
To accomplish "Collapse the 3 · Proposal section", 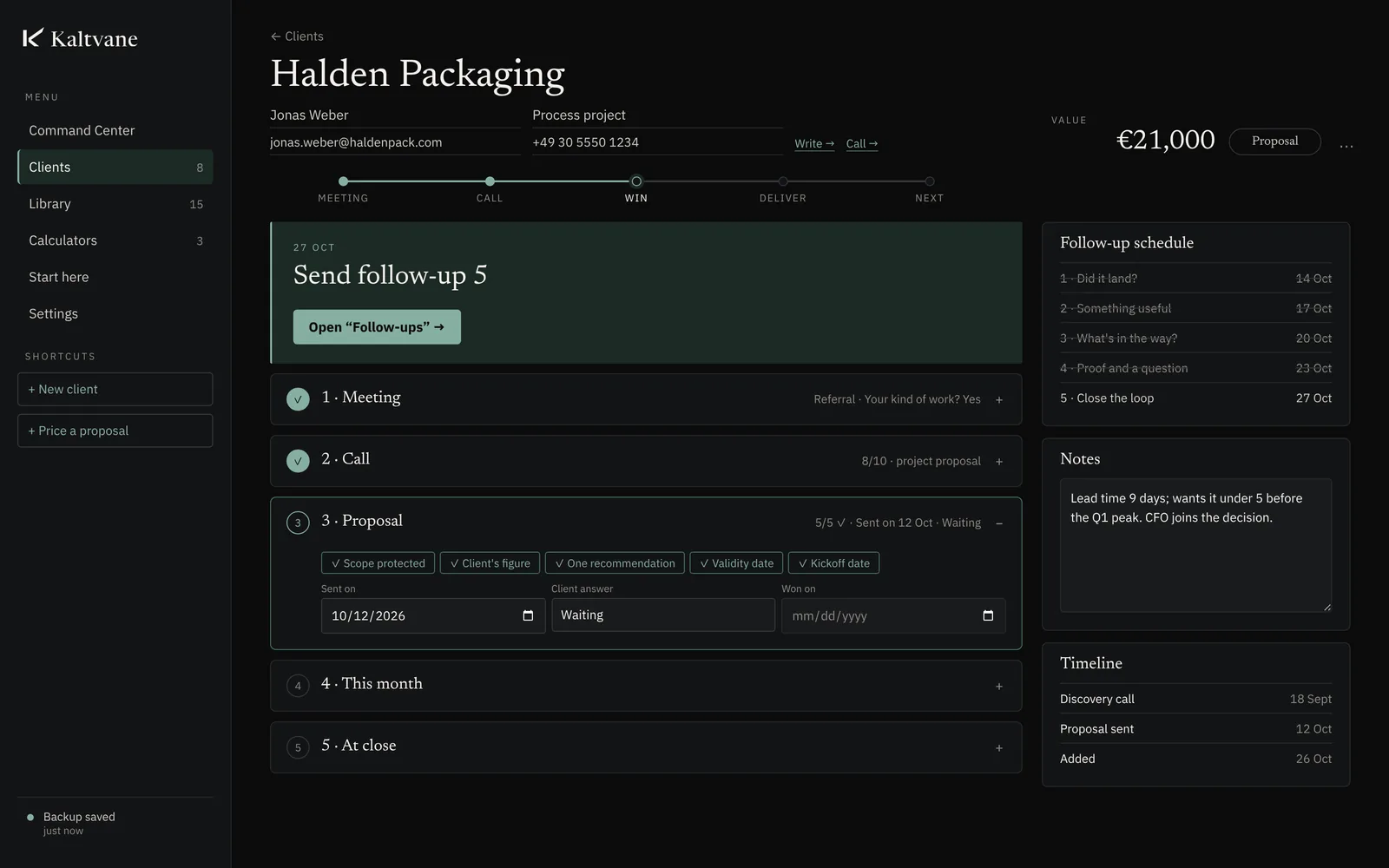I will (999, 523).
